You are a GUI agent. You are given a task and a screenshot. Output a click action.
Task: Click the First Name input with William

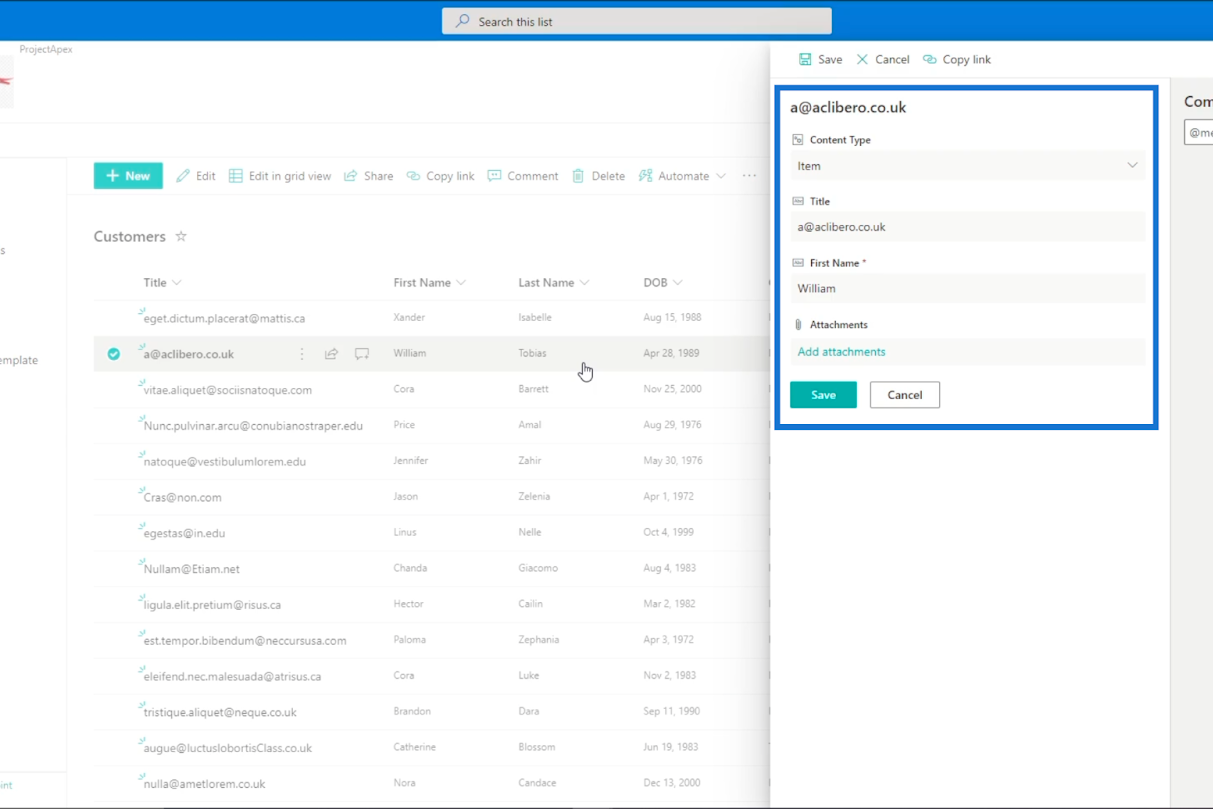(968, 288)
